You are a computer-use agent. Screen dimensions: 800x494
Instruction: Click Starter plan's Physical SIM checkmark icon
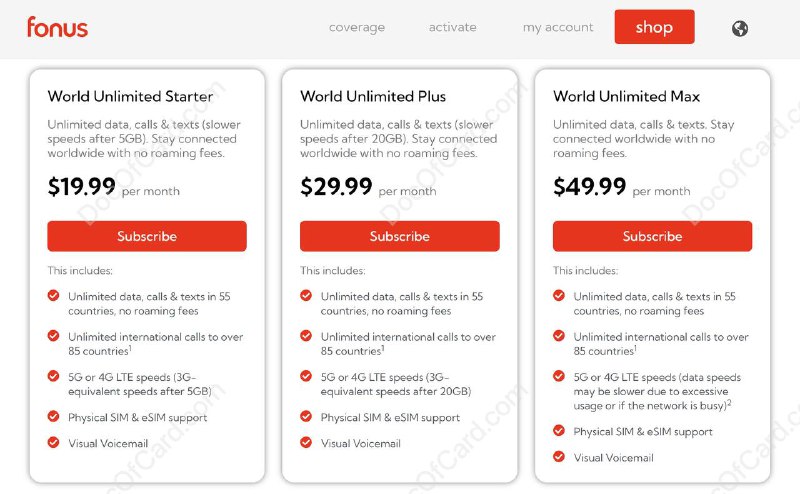pyautogui.click(x=53, y=416)
